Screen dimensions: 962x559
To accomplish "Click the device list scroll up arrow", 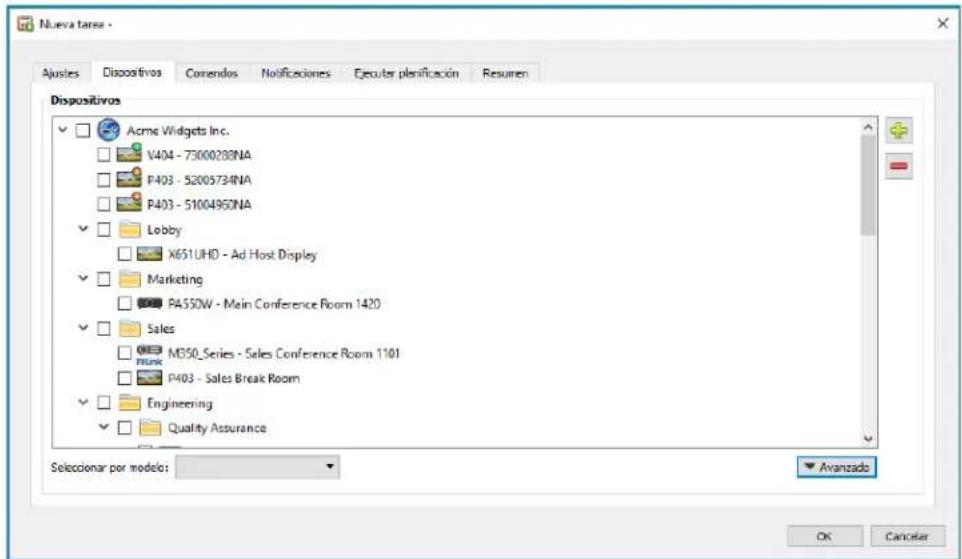I will (868, 127).
